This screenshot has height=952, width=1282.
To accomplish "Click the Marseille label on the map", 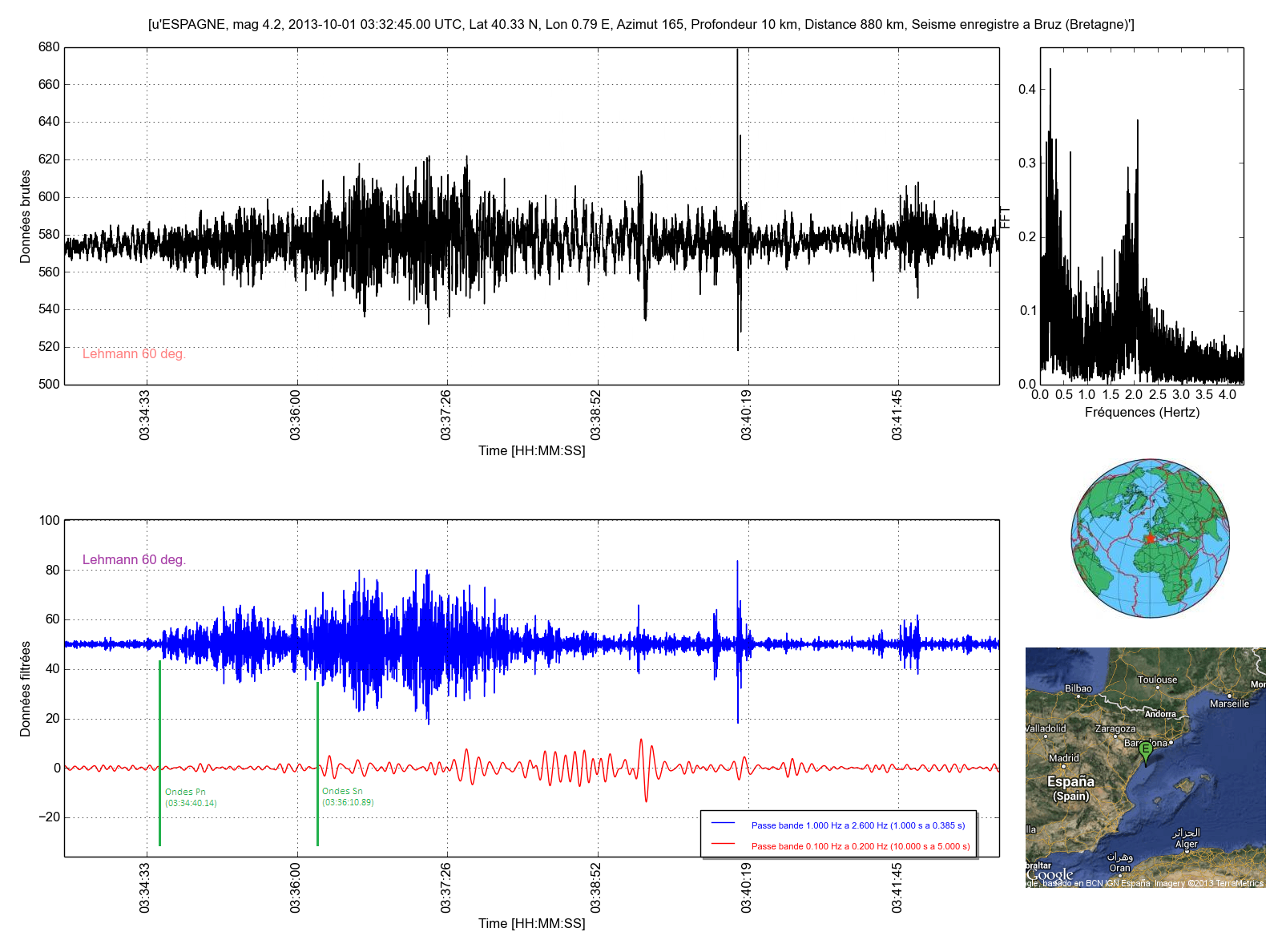I will coord(1229,704).
